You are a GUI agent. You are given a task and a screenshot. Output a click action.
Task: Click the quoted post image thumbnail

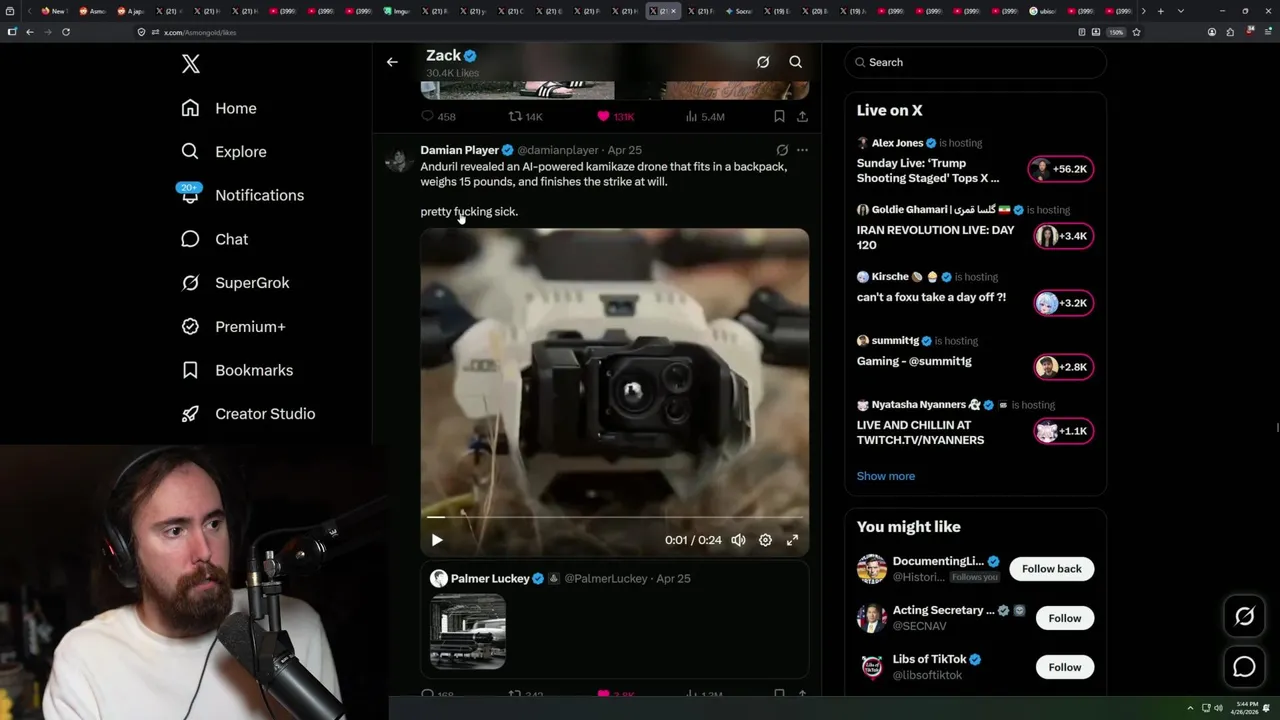click(468, 631)
